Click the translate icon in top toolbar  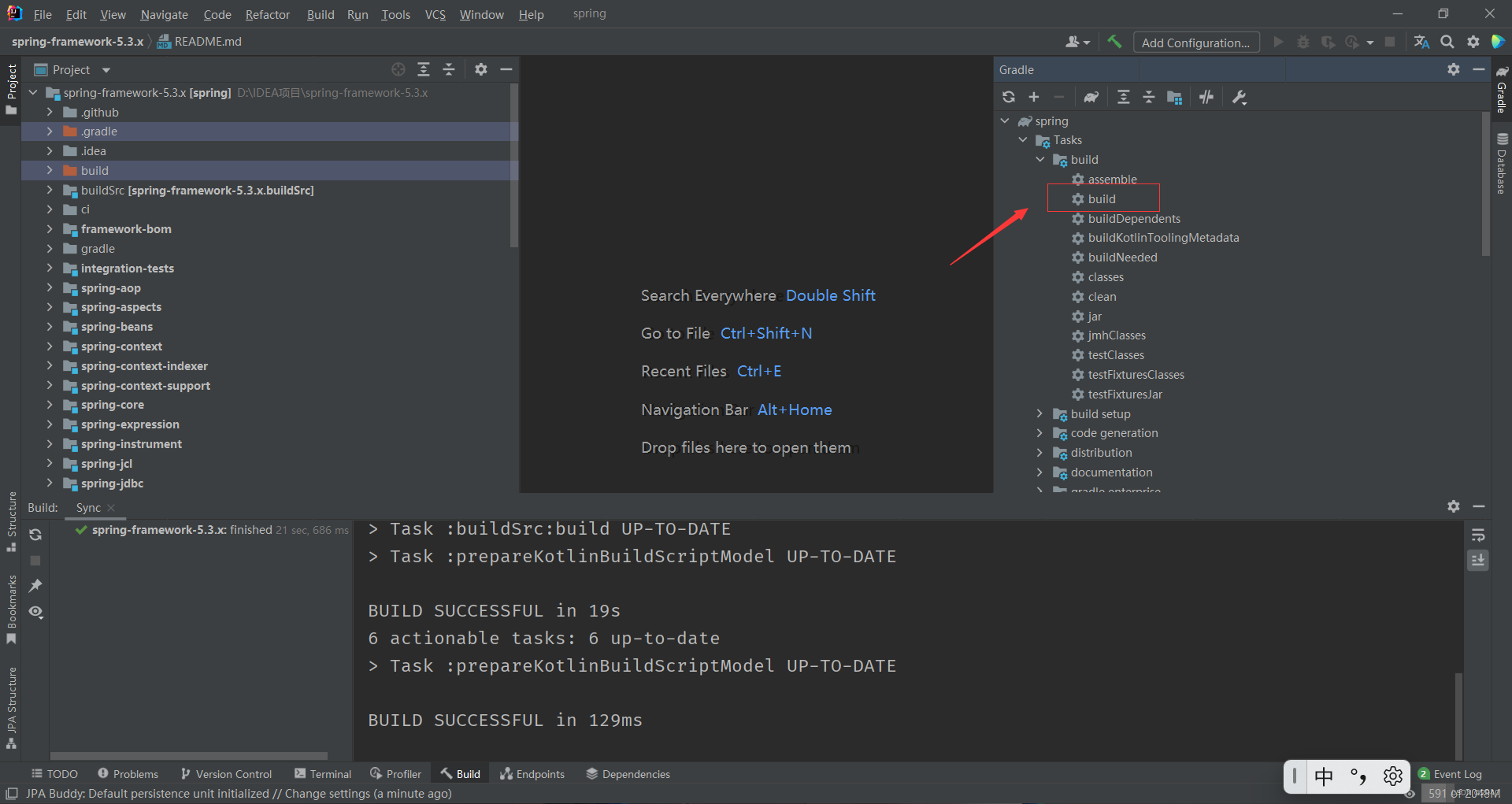(x=1421, y=42)
